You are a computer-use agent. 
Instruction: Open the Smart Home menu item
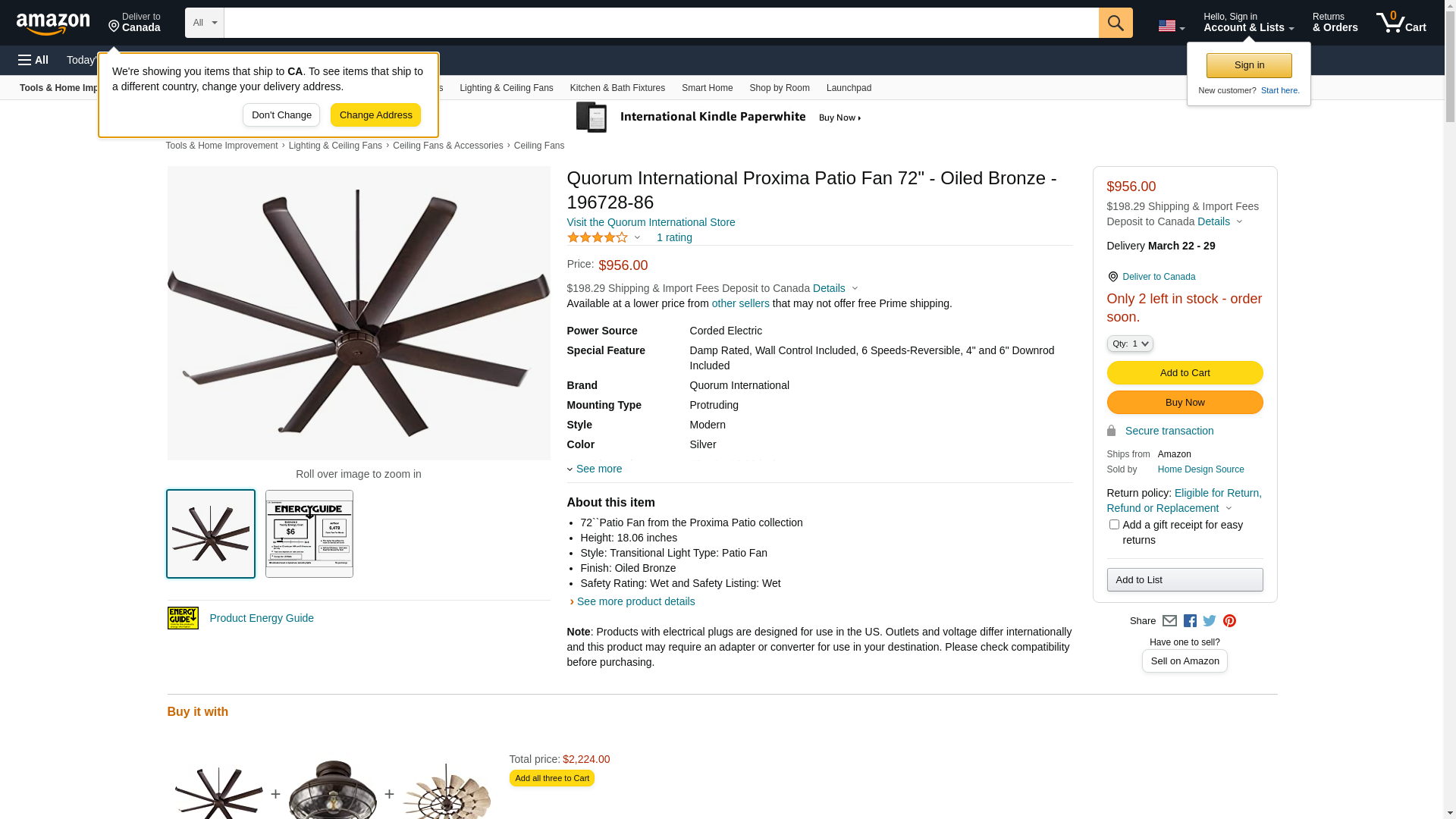[x=707, y=88]
